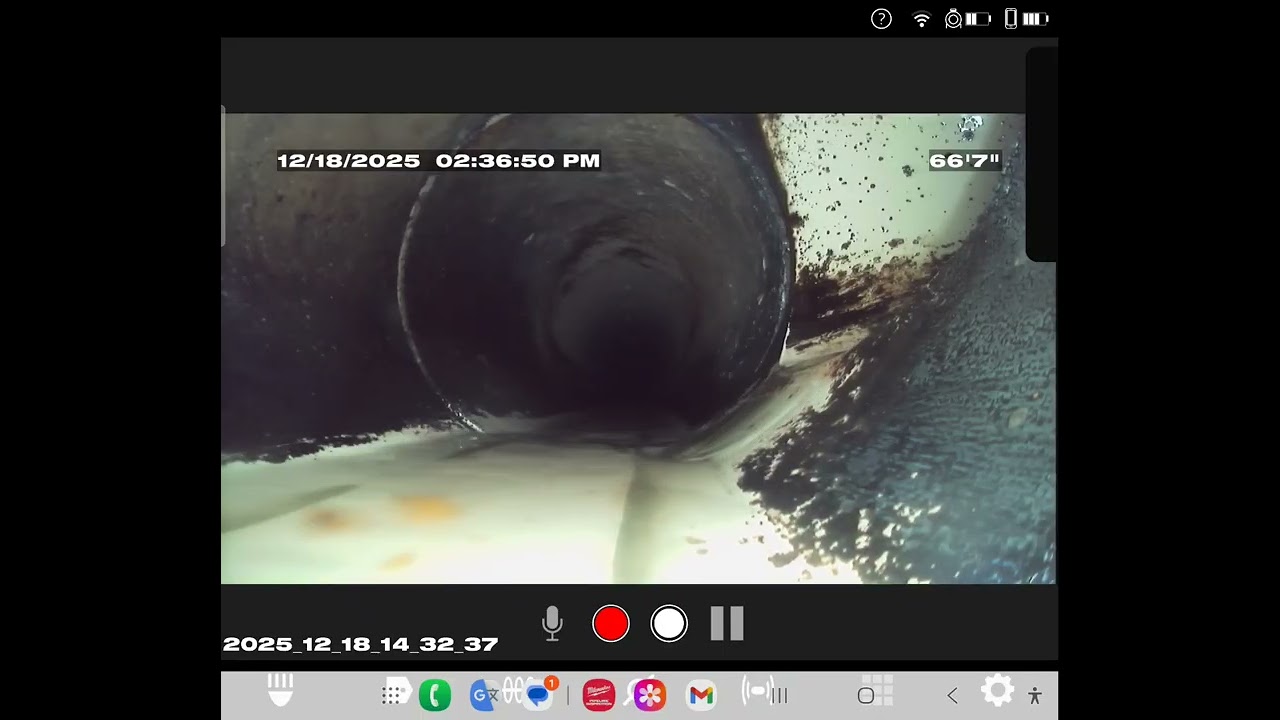Toggle the microphone for audio narration
1280x720 pixels.
click(x=552, y=623)
